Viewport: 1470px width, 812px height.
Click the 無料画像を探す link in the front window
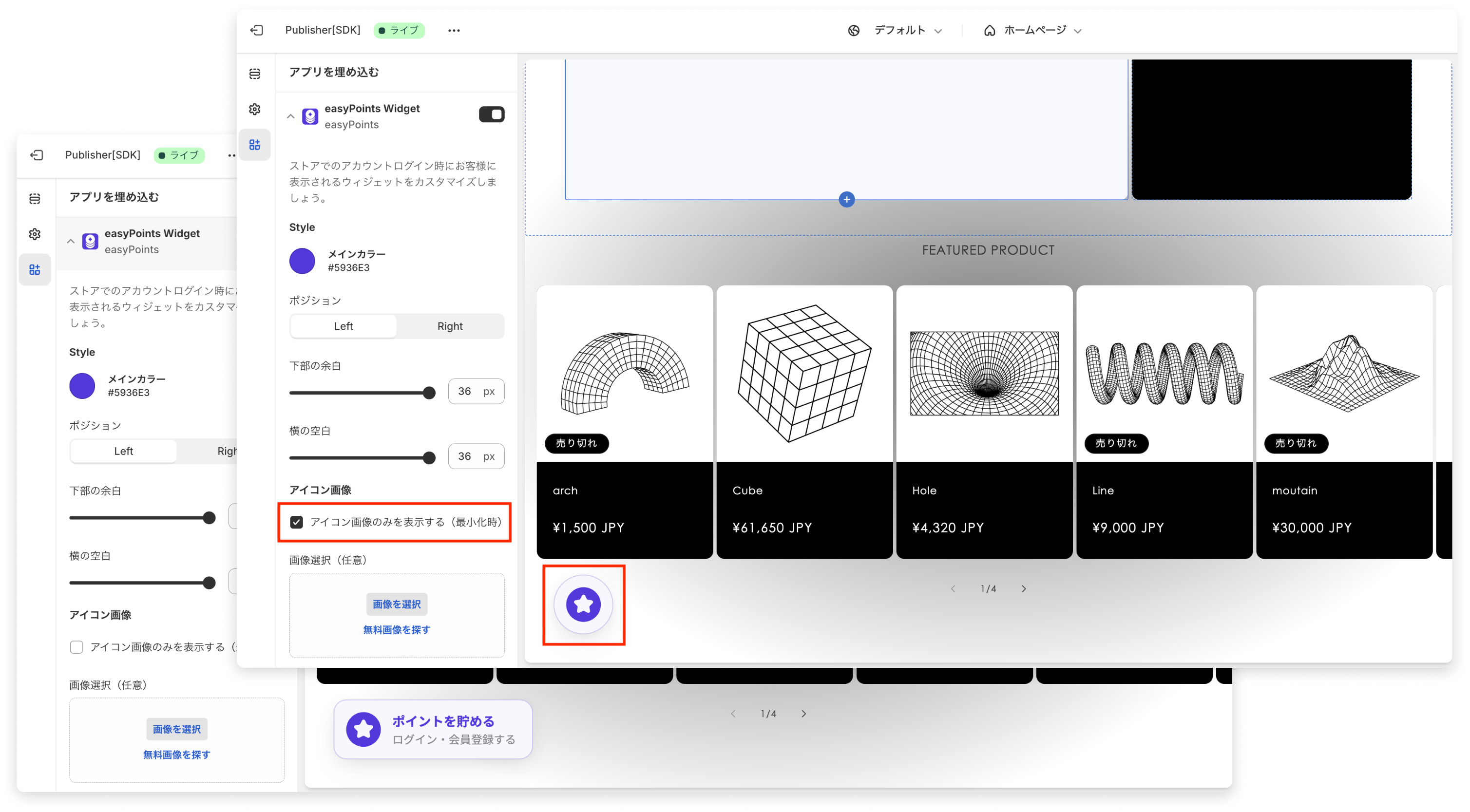pyautogui.click(x=397, y=630)
